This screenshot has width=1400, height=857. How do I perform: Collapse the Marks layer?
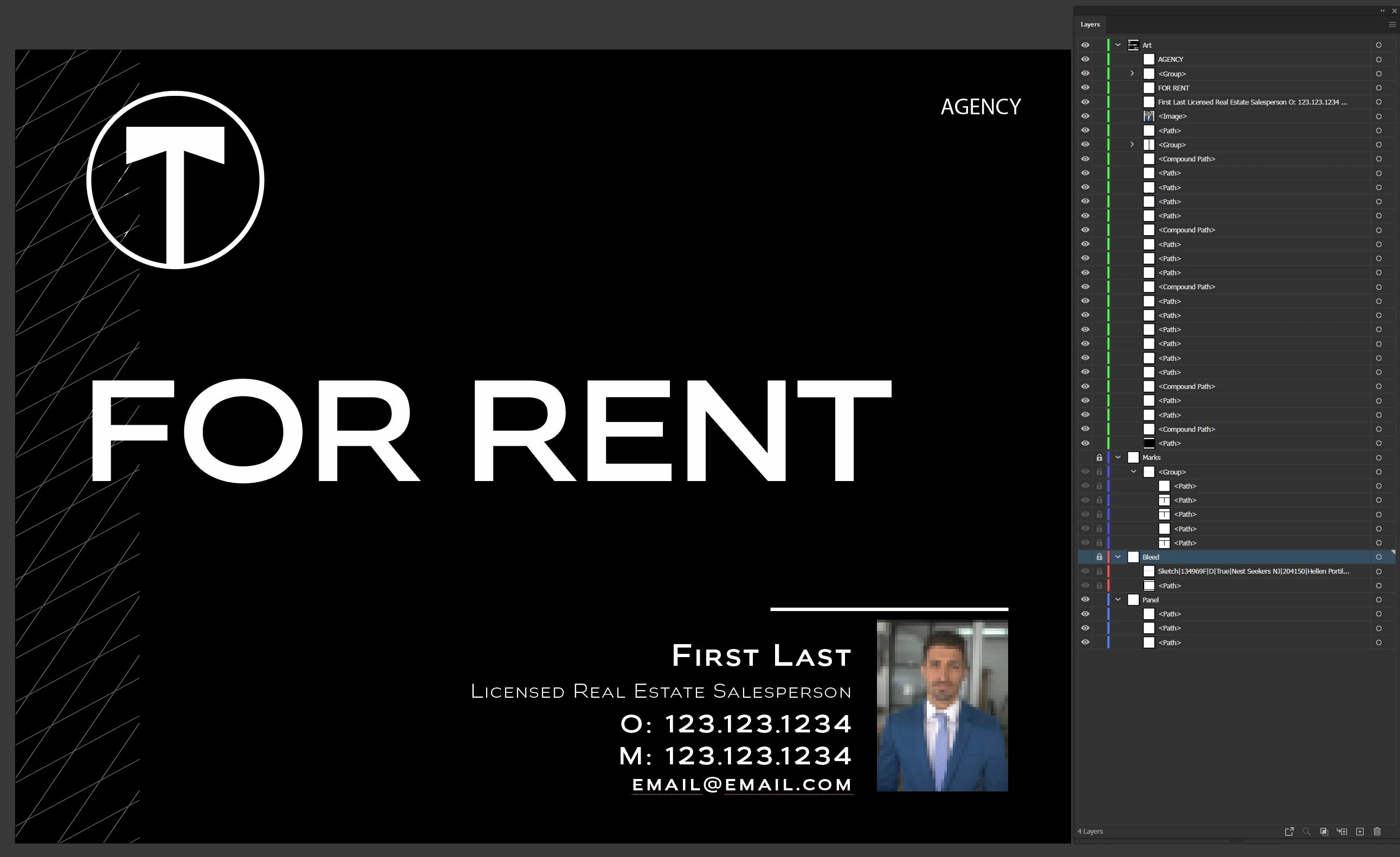1118,457
